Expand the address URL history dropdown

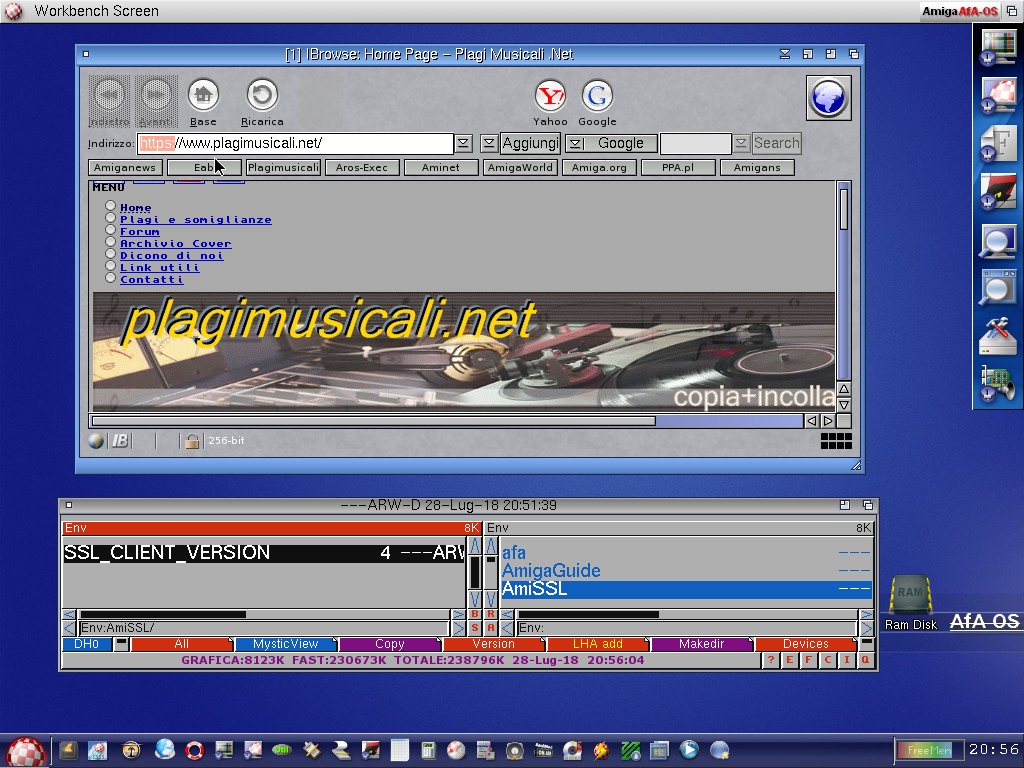[463, 144]
